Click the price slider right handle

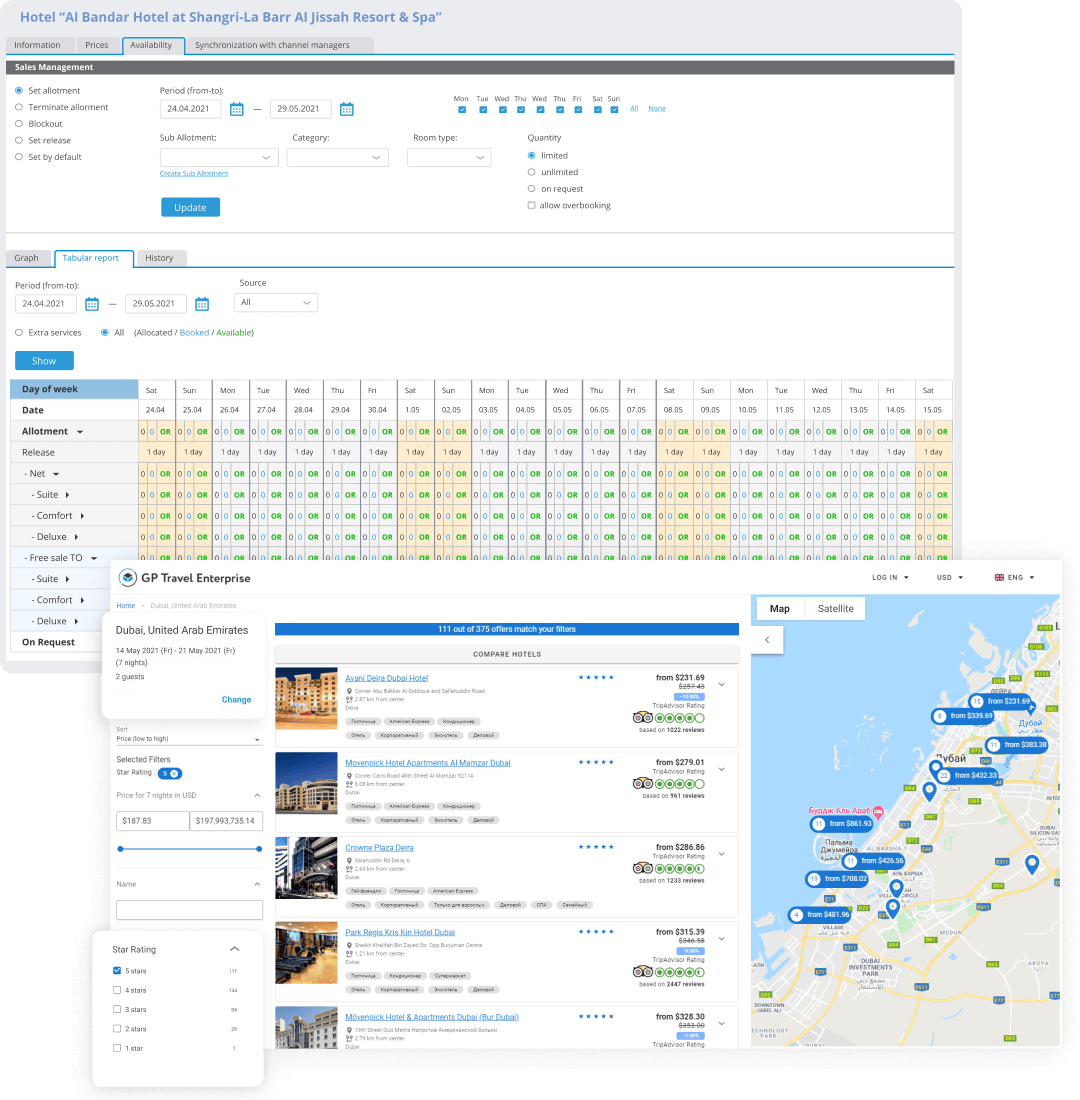pyautogui.click(x=259, y=849)
